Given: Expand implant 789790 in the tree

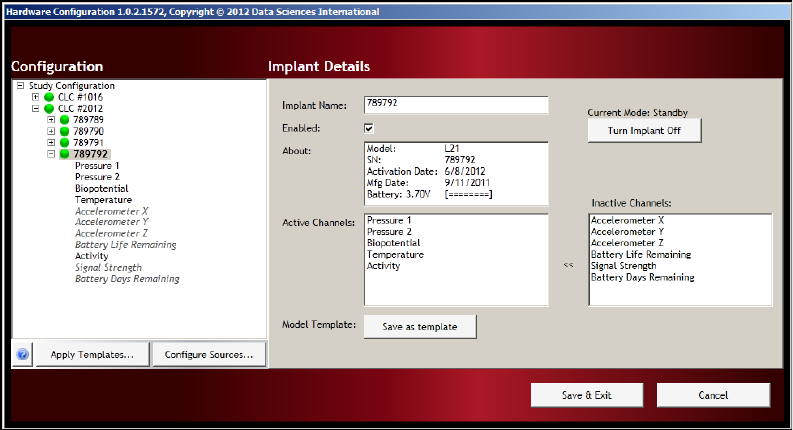Looking at the screenshot, I should 51,131.
